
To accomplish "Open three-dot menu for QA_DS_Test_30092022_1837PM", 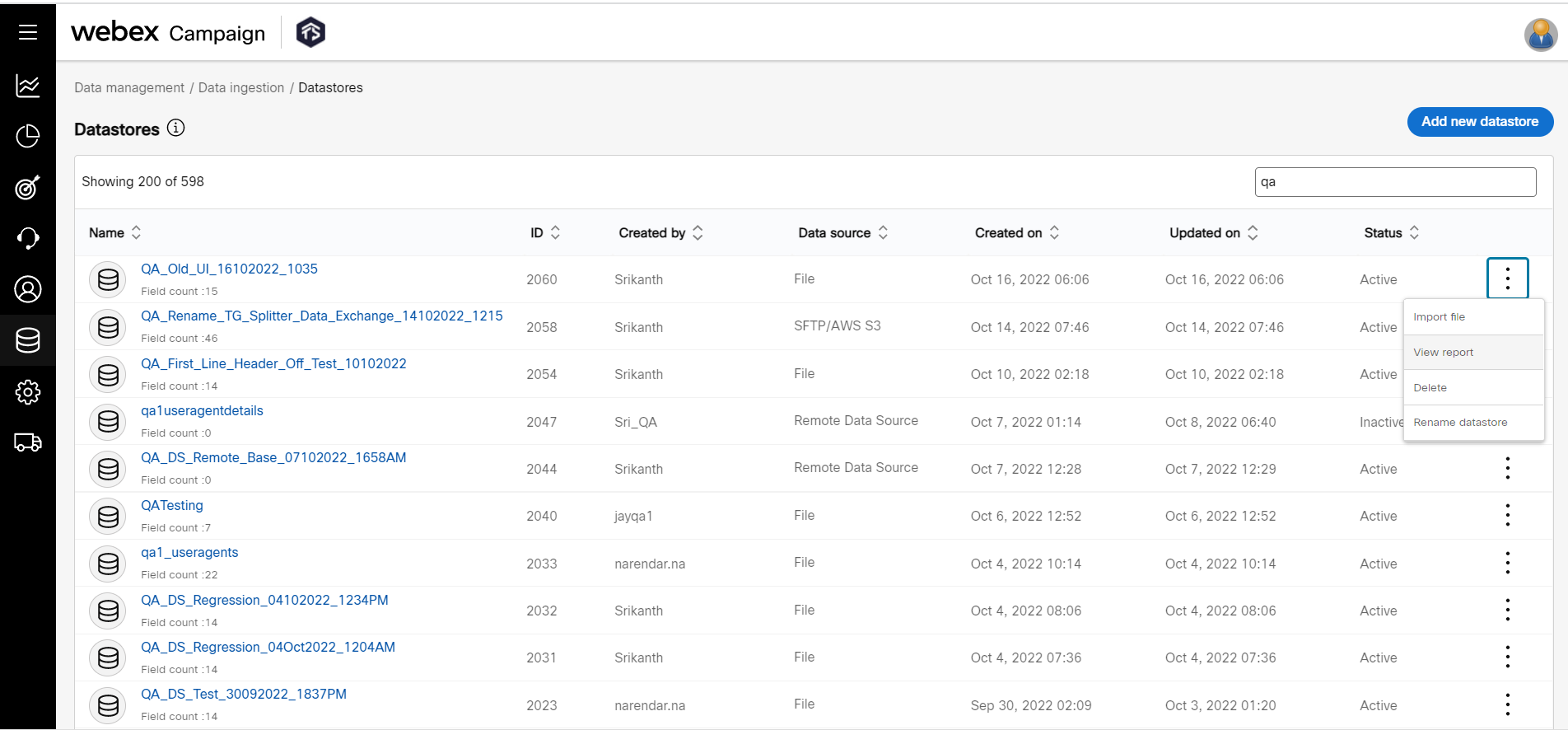I will tap(1507, 704).
